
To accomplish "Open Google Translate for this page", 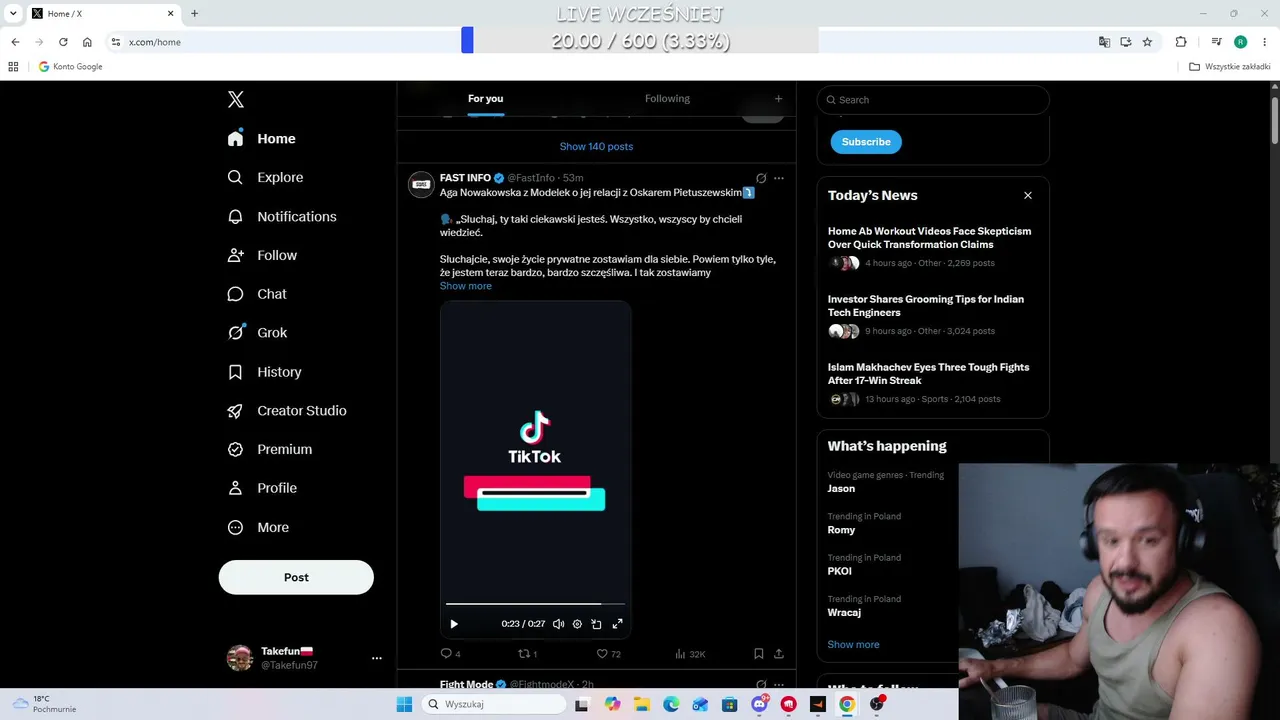I will [1104, 42].
